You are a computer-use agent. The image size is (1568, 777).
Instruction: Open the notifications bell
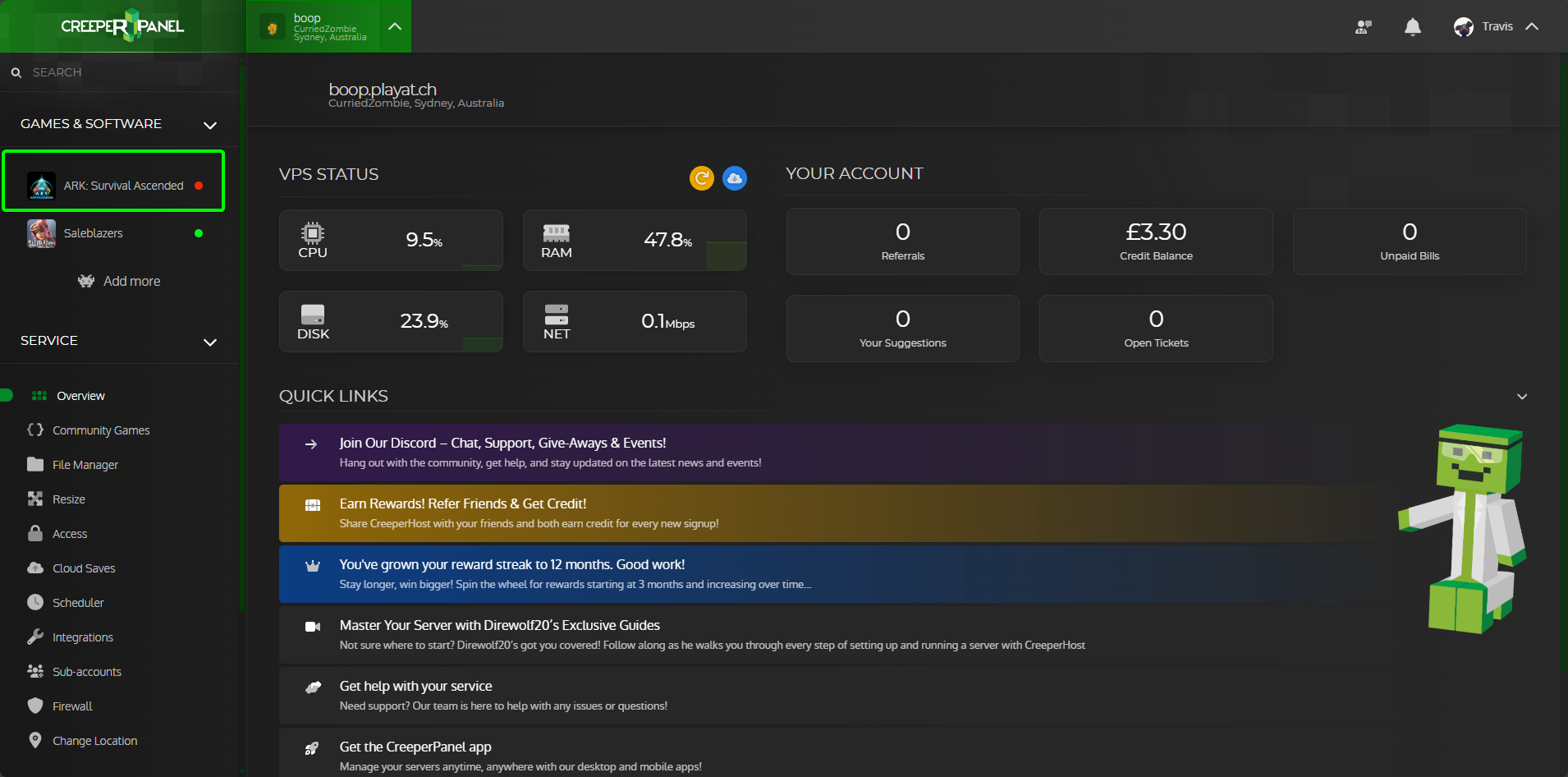(1412, 27)
